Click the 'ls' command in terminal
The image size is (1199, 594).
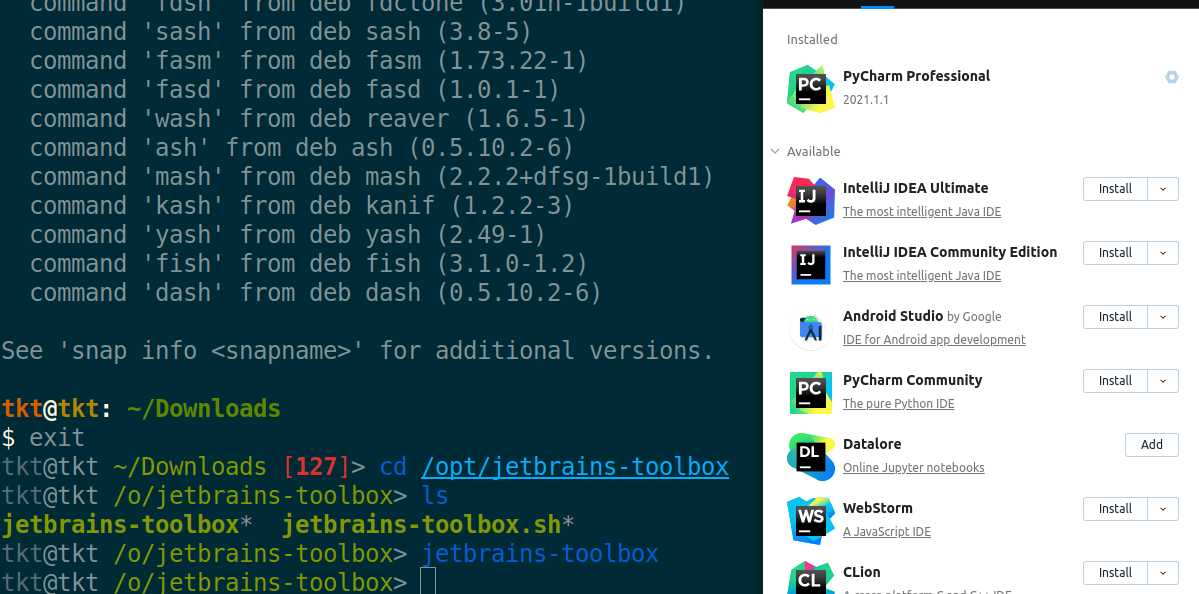tap(434, 496)
